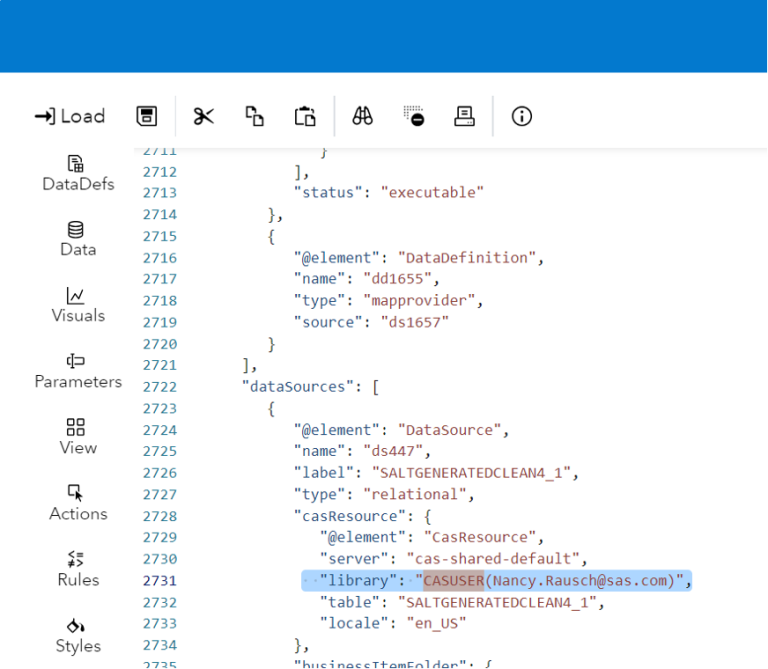The image size is (768, 669).
Task: Click line number 2722 in gutter
Action: [x=159, y=387]
